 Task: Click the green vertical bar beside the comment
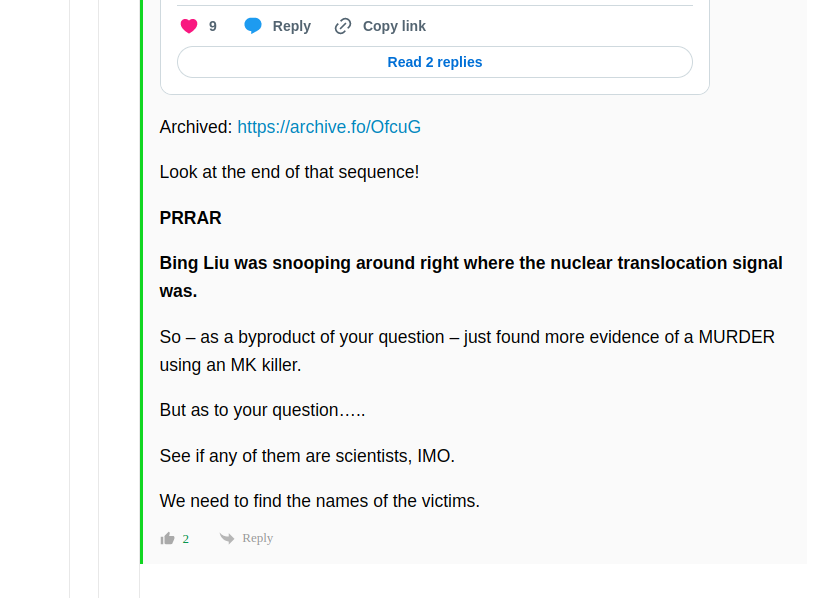[142, 282]
